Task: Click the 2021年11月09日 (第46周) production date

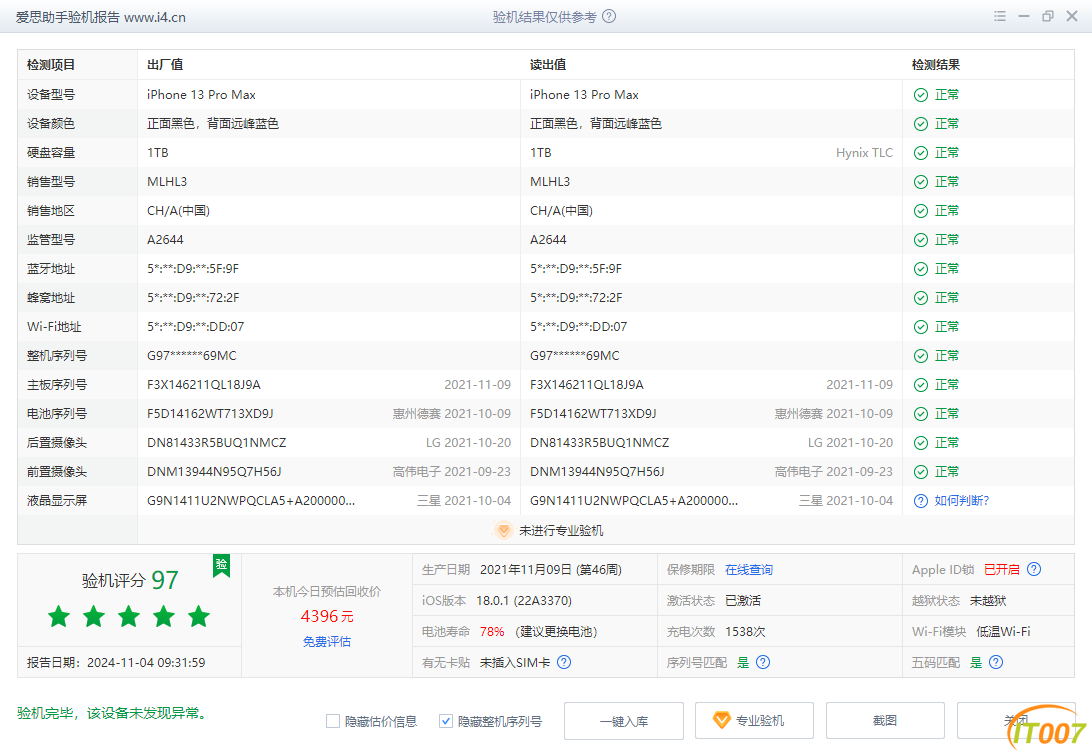Action: point(551,569)
